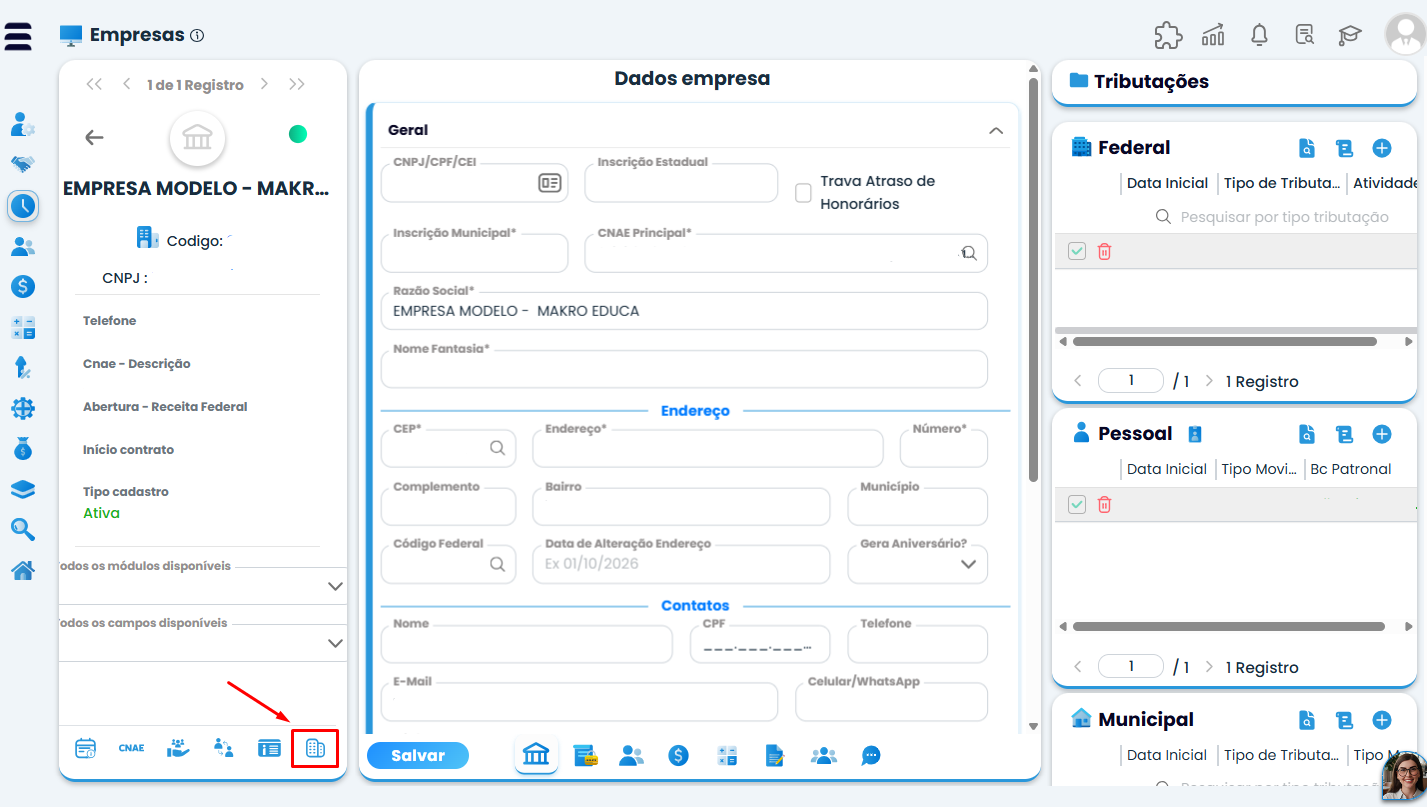The width and height of the screenshot is (1427, 807).
Task: Click the Dados empresa vertical scrollbar
Action: pos(1032,280)
